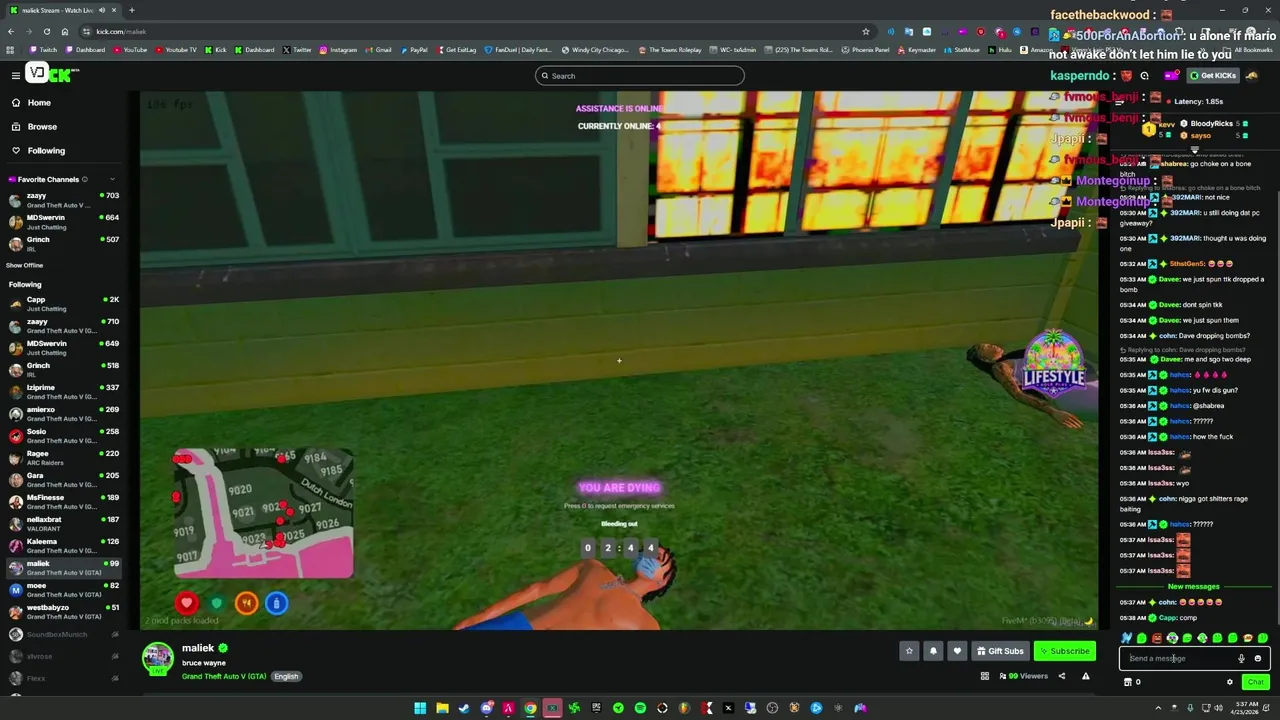Open Kaleema channel in sidebar
The width and height of the screenshot is (1280, 720).
(x=62, y=546)
